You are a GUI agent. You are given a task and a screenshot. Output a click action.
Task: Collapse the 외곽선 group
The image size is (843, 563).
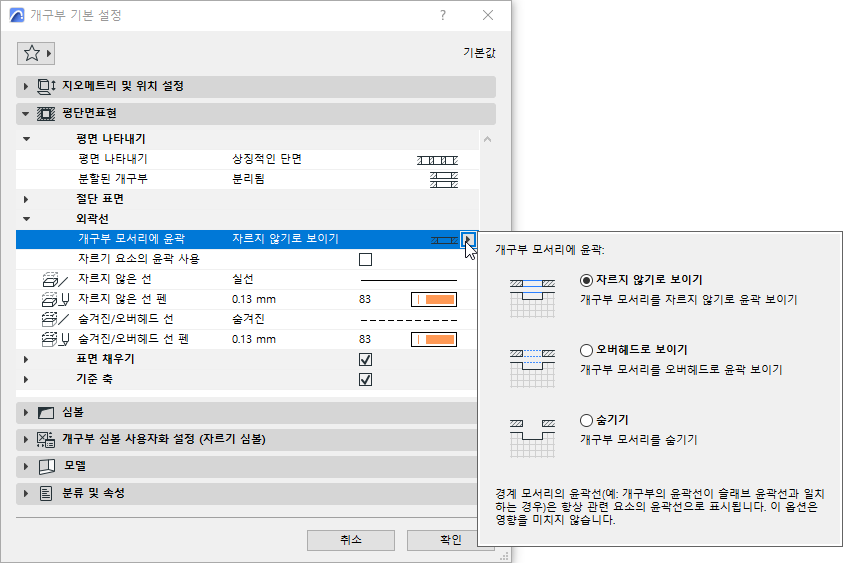coord(26,219)
